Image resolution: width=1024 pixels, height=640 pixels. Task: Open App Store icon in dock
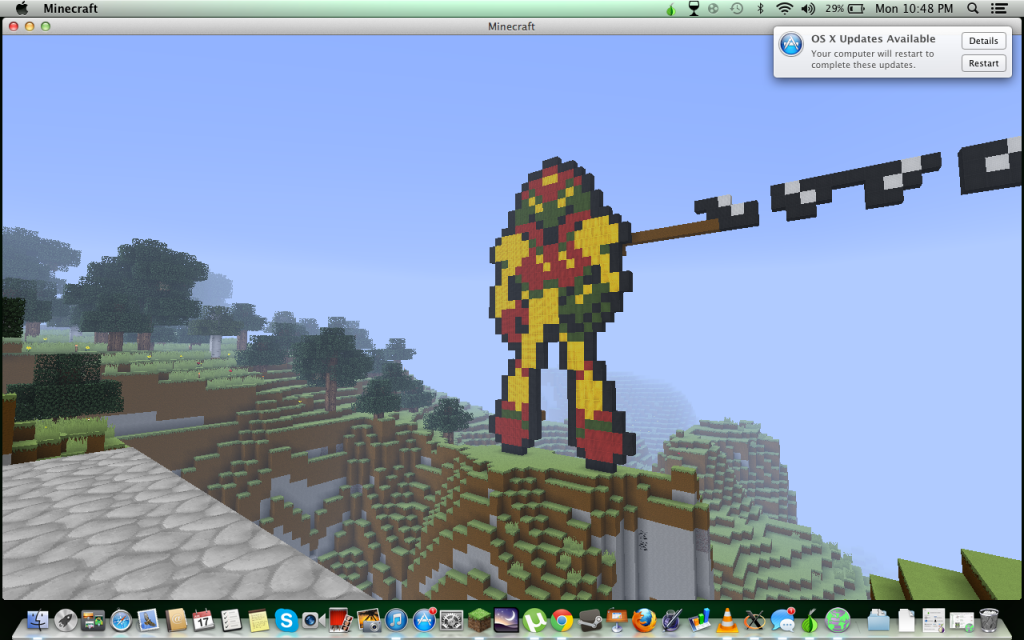pyautogui.click(x=424, y=619)
